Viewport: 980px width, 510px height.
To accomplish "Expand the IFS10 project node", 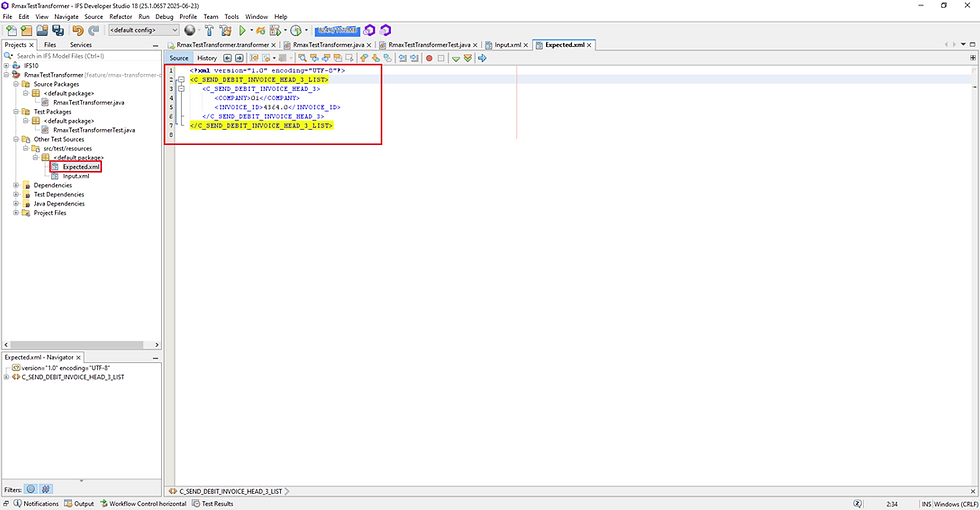I will coord(6,65).
